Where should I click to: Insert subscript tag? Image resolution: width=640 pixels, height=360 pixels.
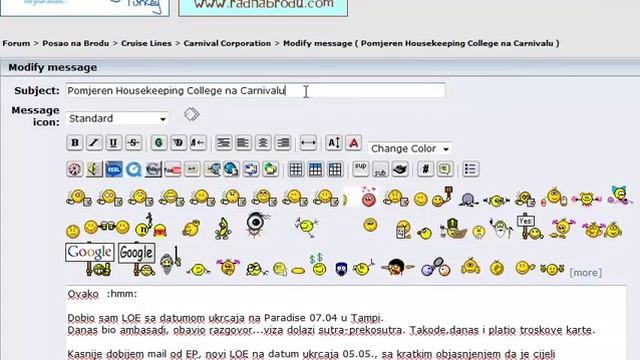pyautogui.click(x=380, y=169)
